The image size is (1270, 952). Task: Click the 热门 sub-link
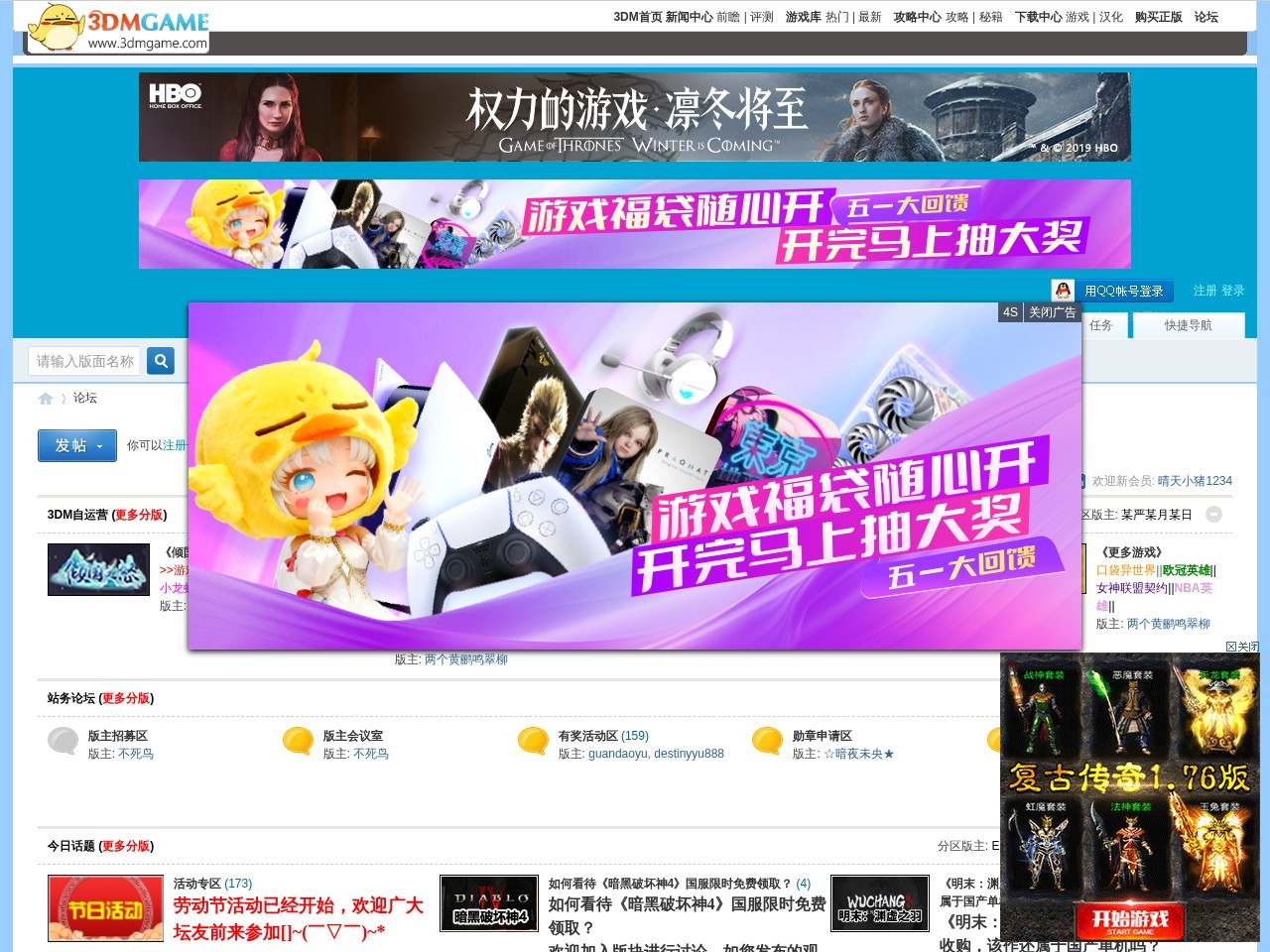(x=837, y=17)
